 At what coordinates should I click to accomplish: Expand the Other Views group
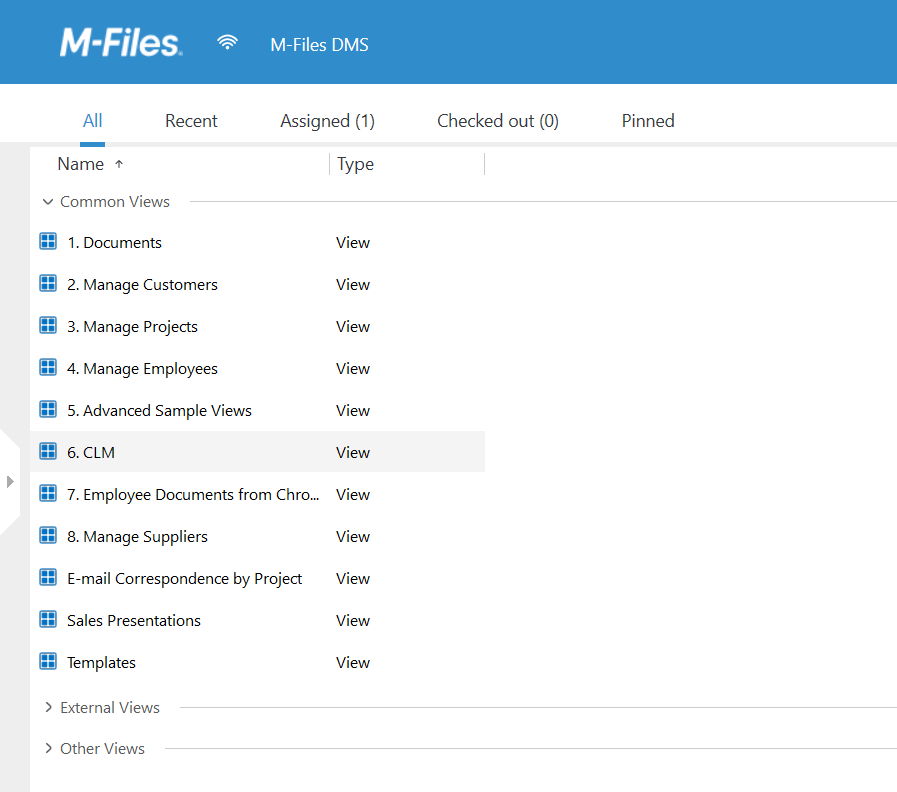pyautogui.click(x=48, y=749)
